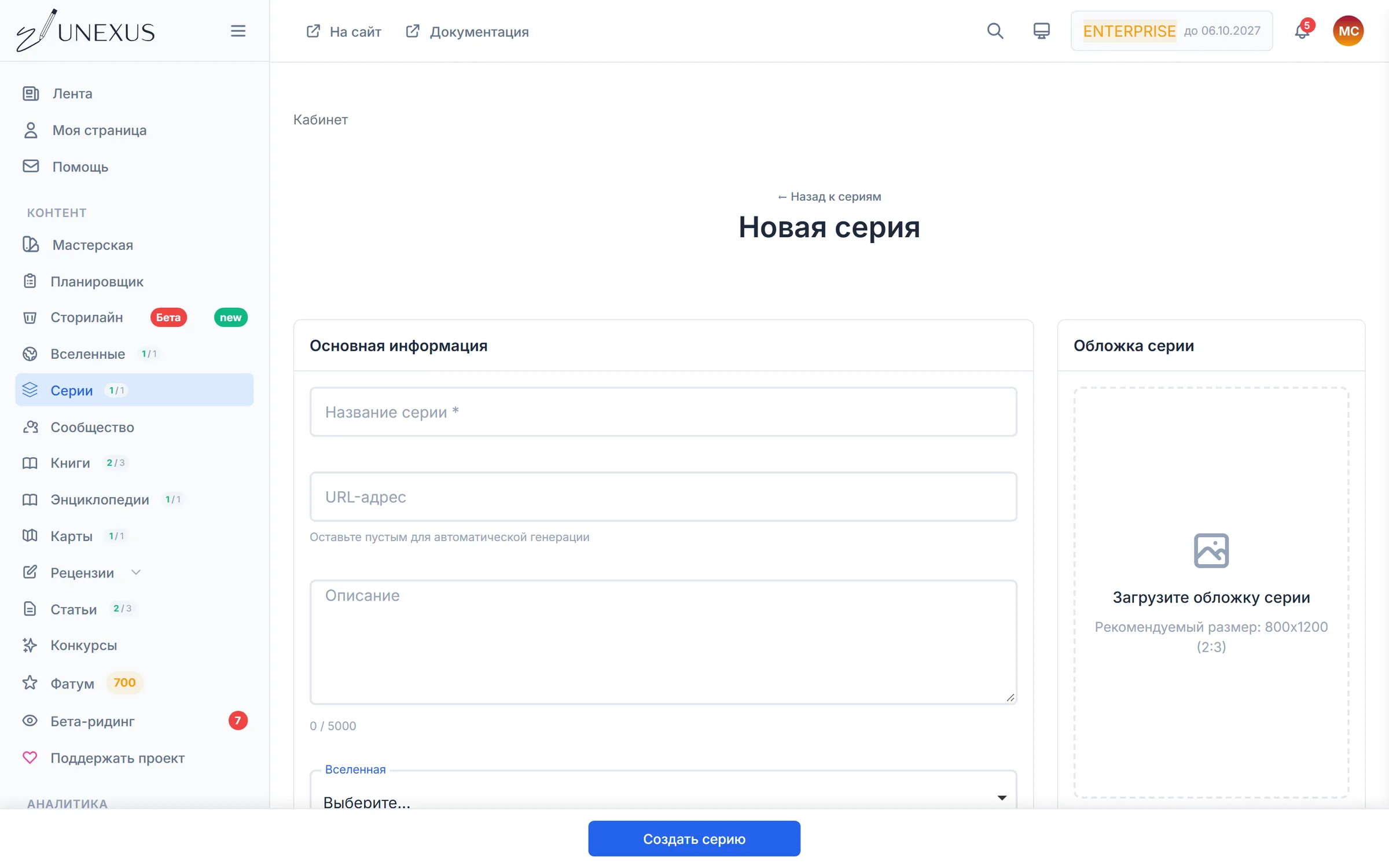Click the Сообщество people icon
Viewport: 1389px width, 868px height.
coord(30,427)
